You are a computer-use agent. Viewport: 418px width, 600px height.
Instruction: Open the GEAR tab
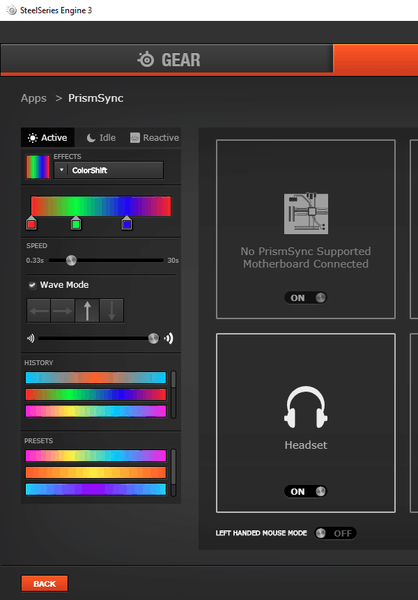pos(167,59)
